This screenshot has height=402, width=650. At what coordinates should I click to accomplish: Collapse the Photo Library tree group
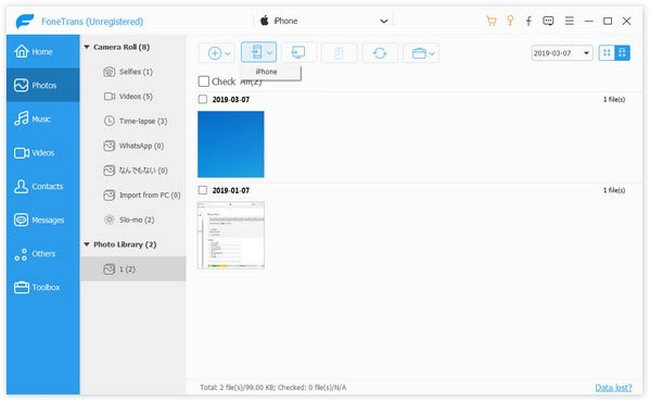[x=87, y=244]
